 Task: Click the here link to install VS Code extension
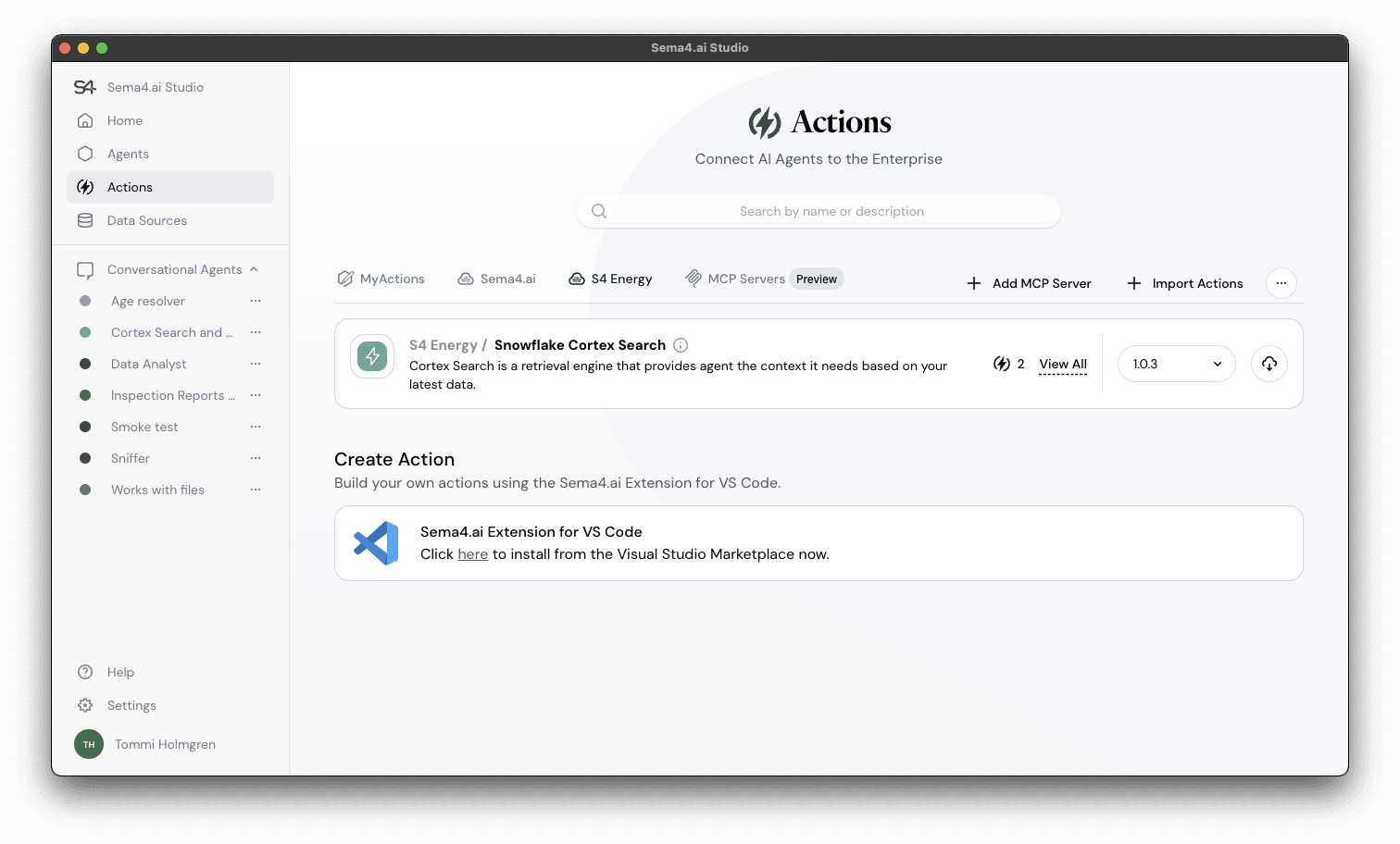click(x=472, y=553)
